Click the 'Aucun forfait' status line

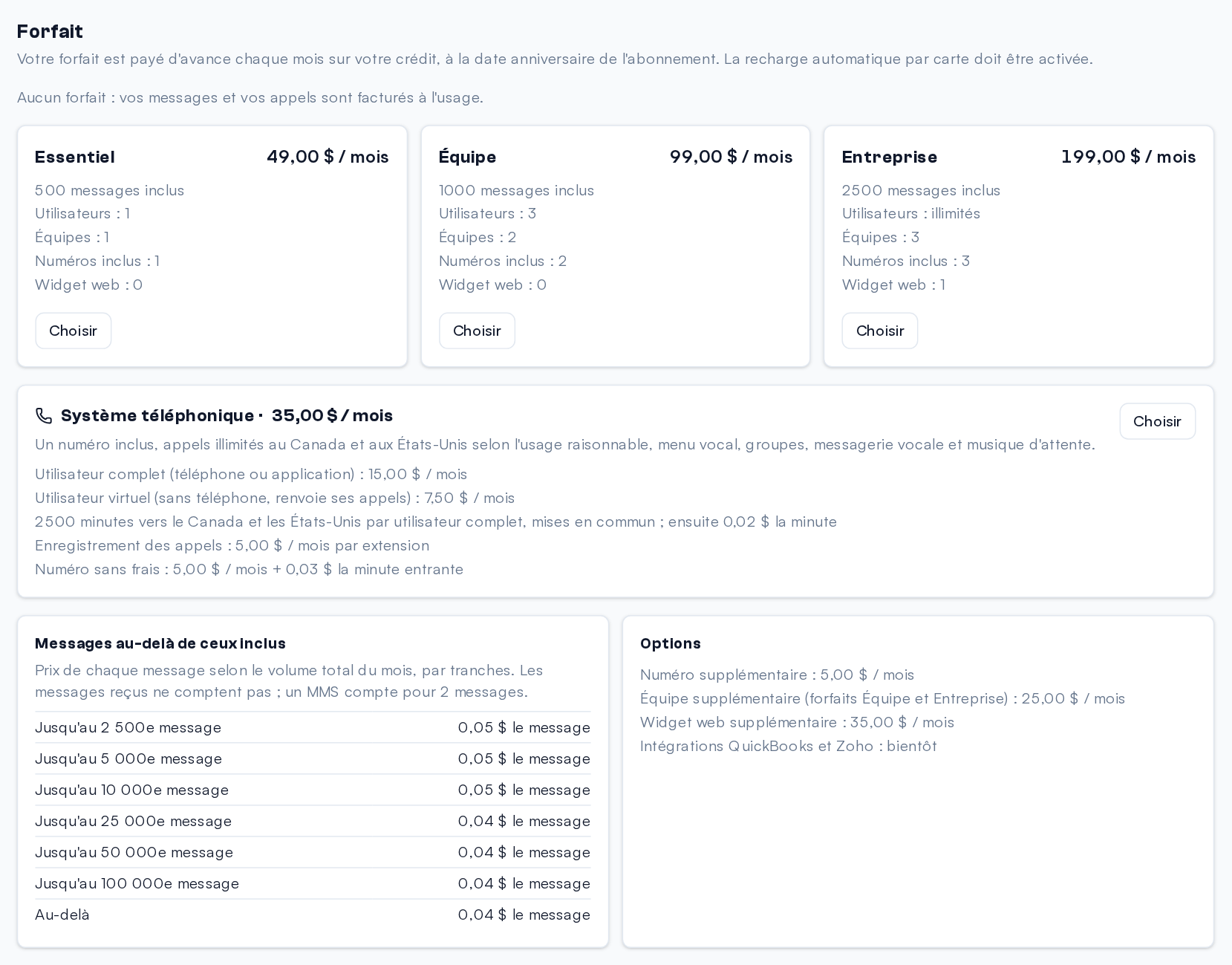[x=250, y=97]
